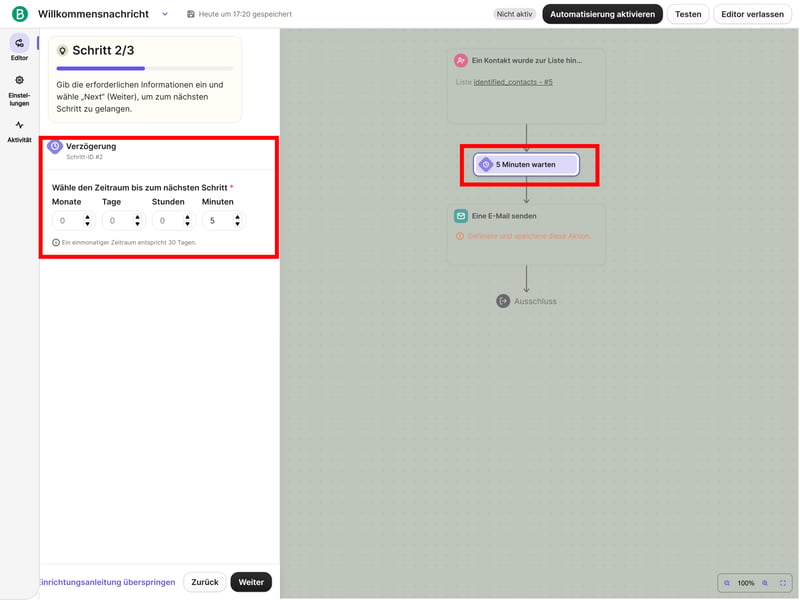Click the Brevo logo icon
The width and height of the screenshot is (800, 600).
[x=20, y=14]
